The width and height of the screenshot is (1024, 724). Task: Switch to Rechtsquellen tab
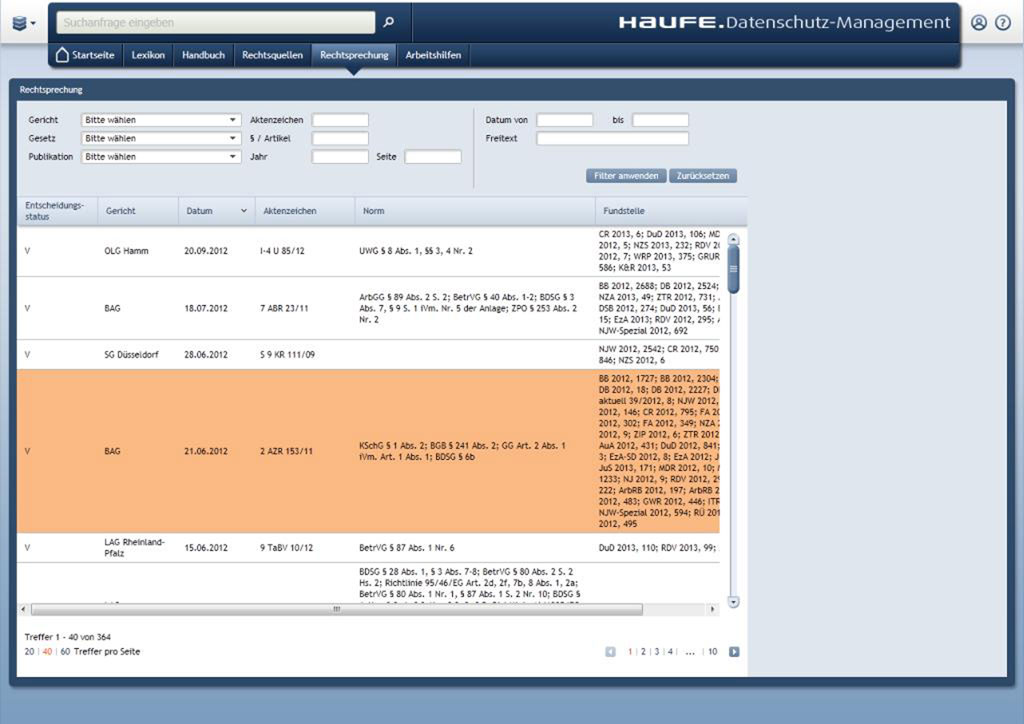click(x=272, y=55)
